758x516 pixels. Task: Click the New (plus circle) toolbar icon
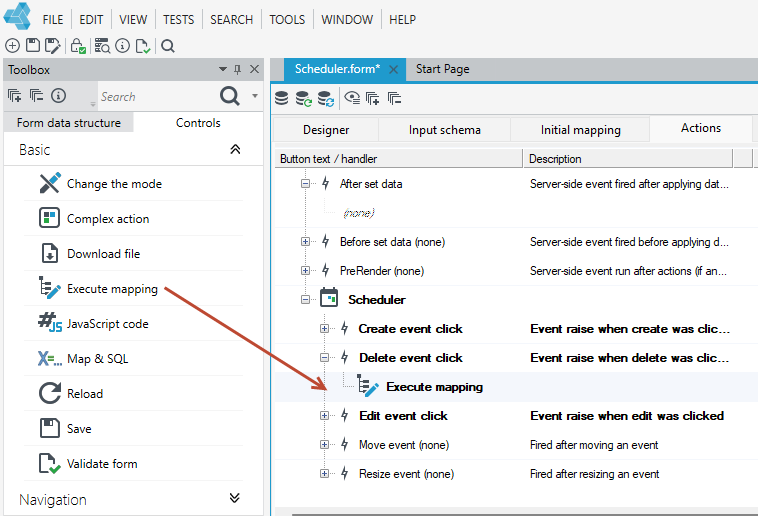tap(13, 46)
